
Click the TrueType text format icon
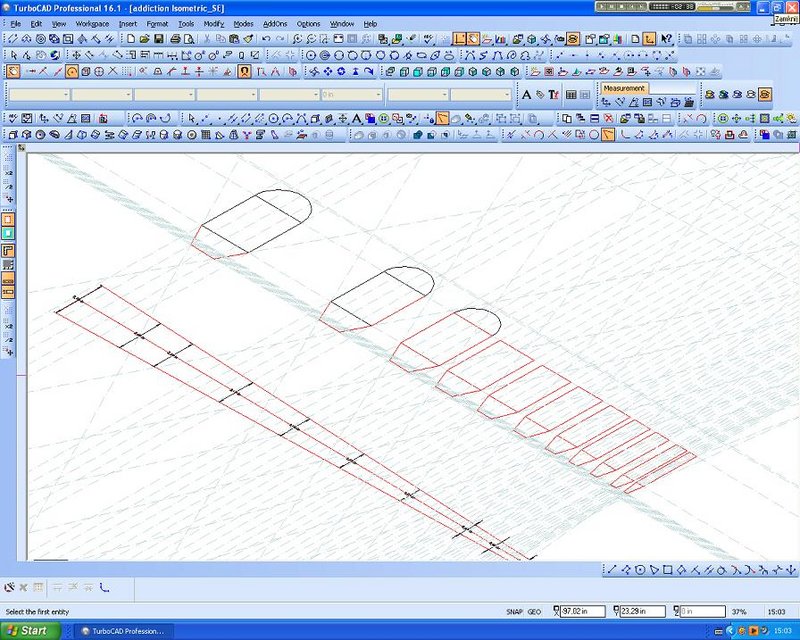pyautogui.click(x=554, y=94)
